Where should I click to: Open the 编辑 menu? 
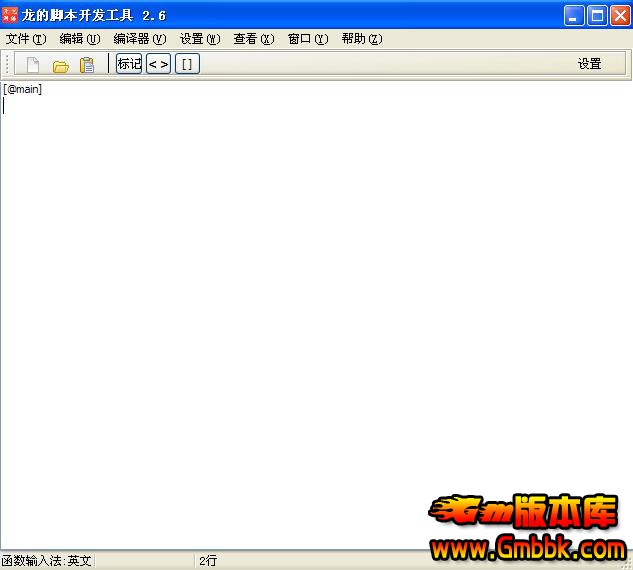[x=80, y=39]
